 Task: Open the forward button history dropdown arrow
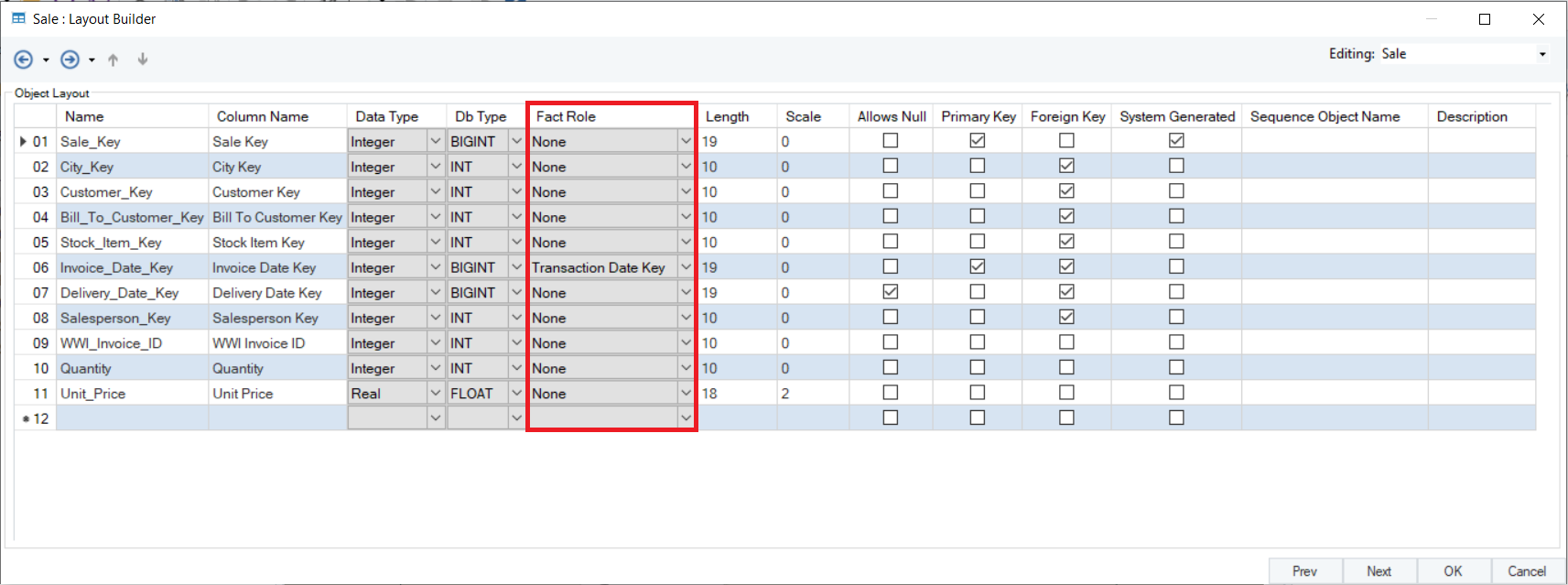(92, 60)
